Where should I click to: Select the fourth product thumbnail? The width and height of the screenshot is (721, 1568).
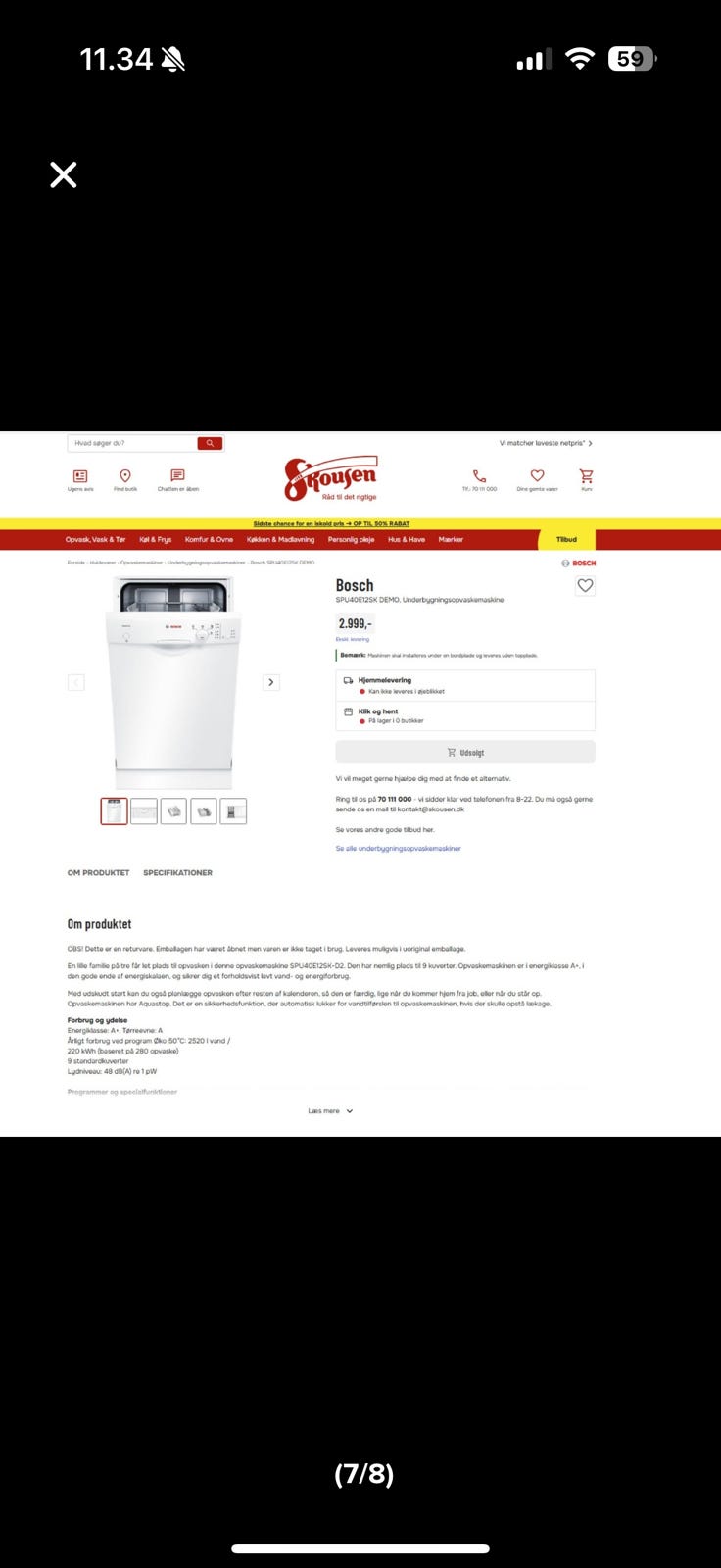pos(204,811)
